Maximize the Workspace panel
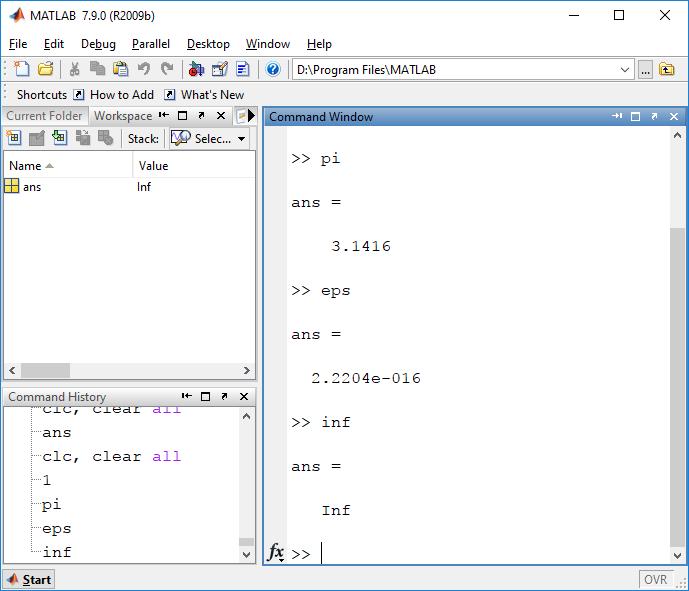This screenshot has width=689, height=591. coord(182,116)
